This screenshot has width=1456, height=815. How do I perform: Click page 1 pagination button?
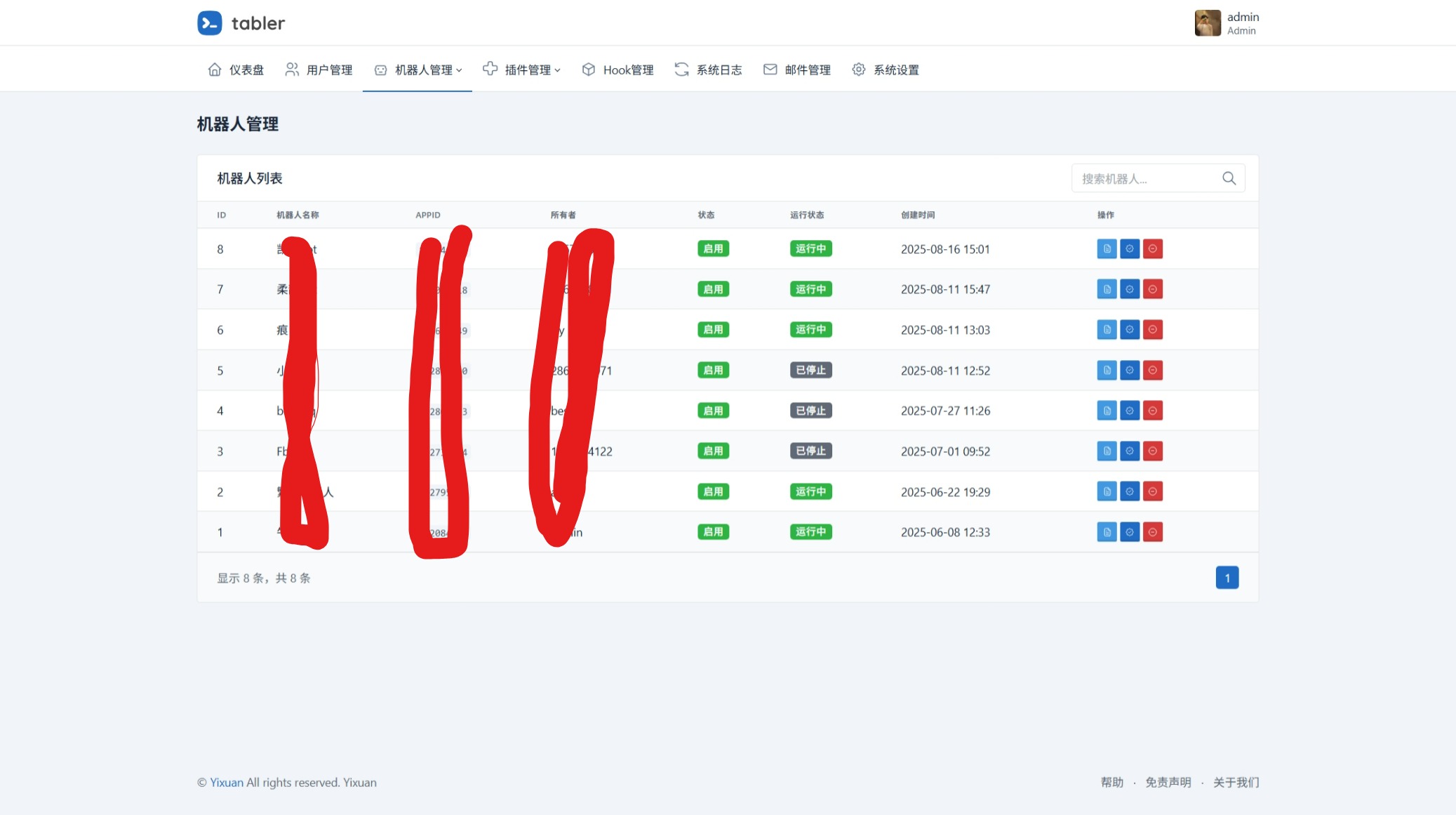tap(1227, 578)
